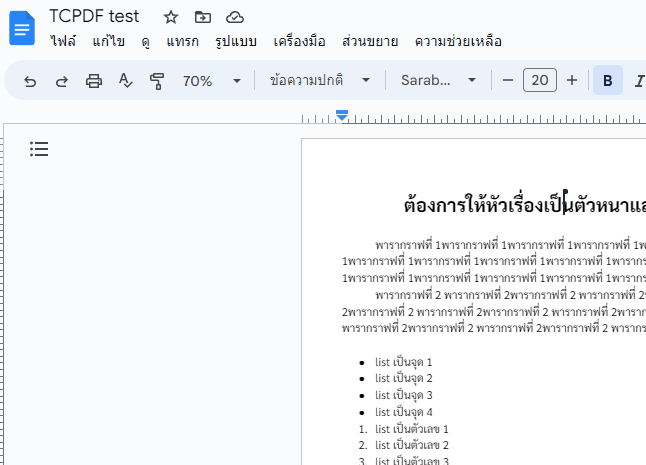Click numbered item 'list เป็นตัวเลข 2'
Screen dimensions: 646x465
(x=412, y=445)
